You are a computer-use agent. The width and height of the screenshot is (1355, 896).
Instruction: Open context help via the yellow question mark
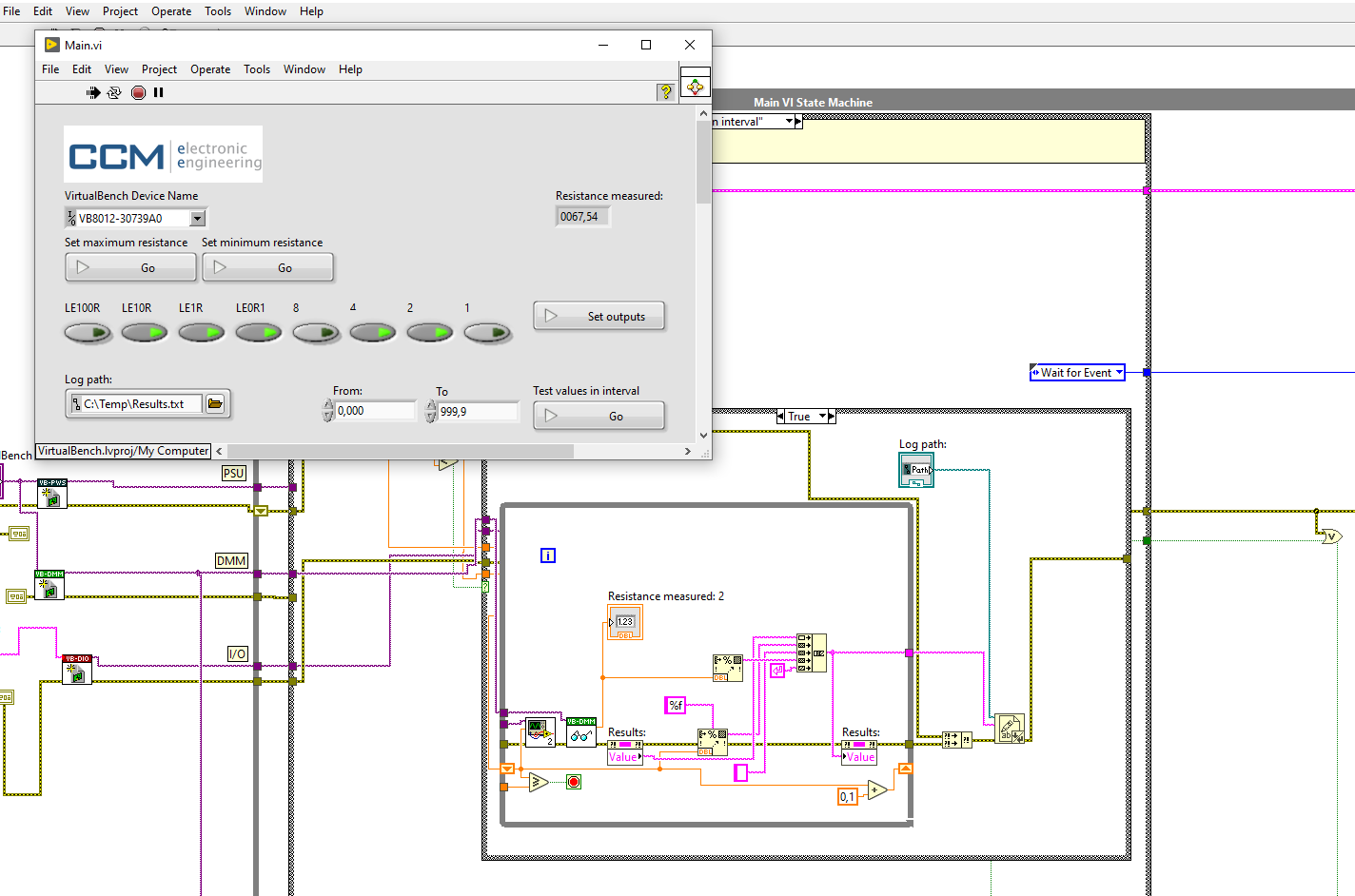pyautogui.click(x=665, y=92)
